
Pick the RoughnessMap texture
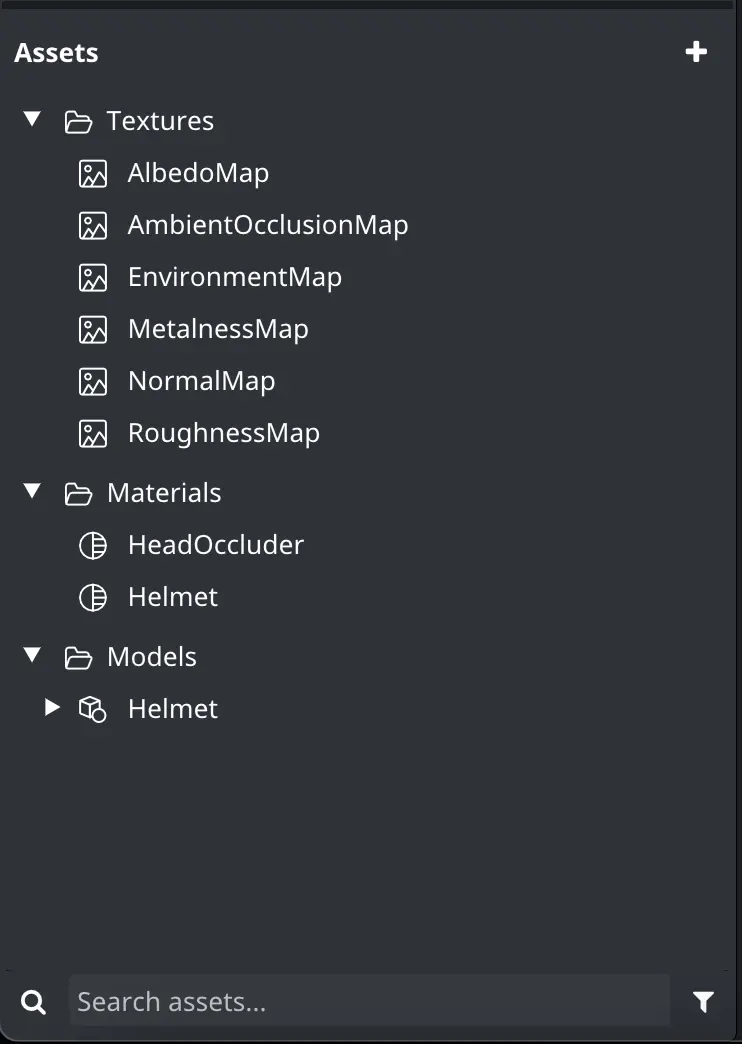tap(224, 433)
